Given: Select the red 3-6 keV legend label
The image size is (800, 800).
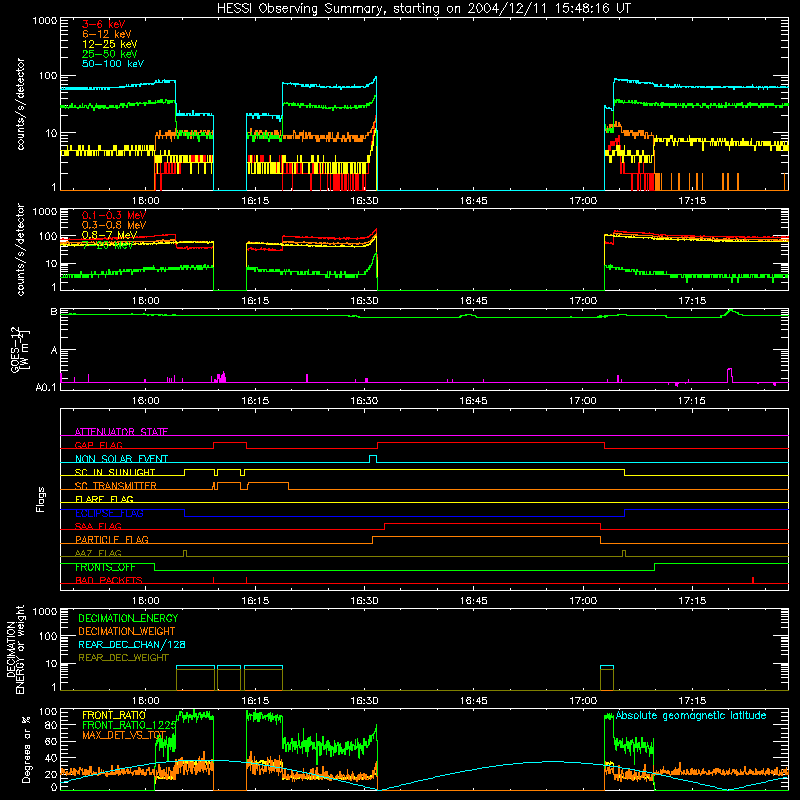Looking at the screenshot, I should [103, 24].
